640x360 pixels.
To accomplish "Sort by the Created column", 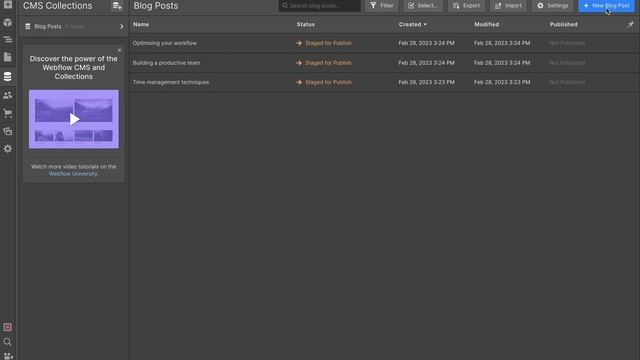I will point(413,24).
